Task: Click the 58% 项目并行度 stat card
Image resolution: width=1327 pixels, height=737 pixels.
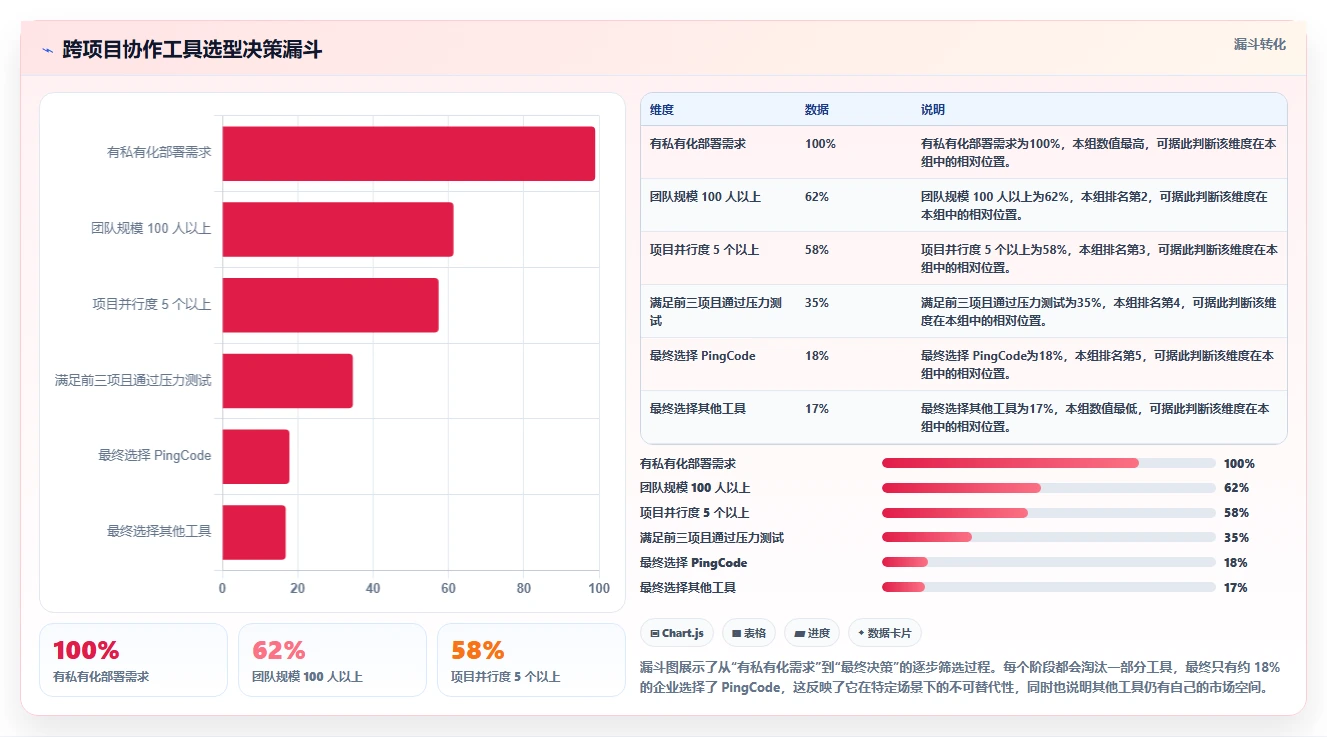Action: pyautogui.click(x=531, y=660)
